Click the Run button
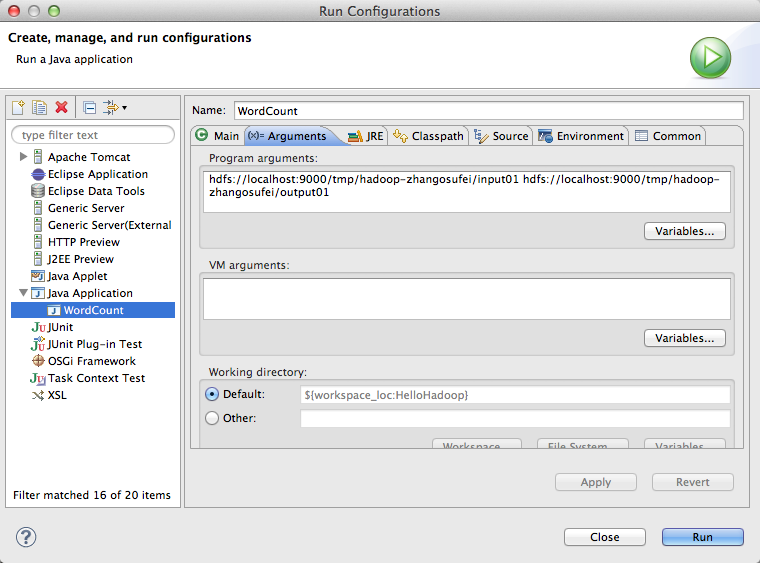760x563 pixels. 702,537
